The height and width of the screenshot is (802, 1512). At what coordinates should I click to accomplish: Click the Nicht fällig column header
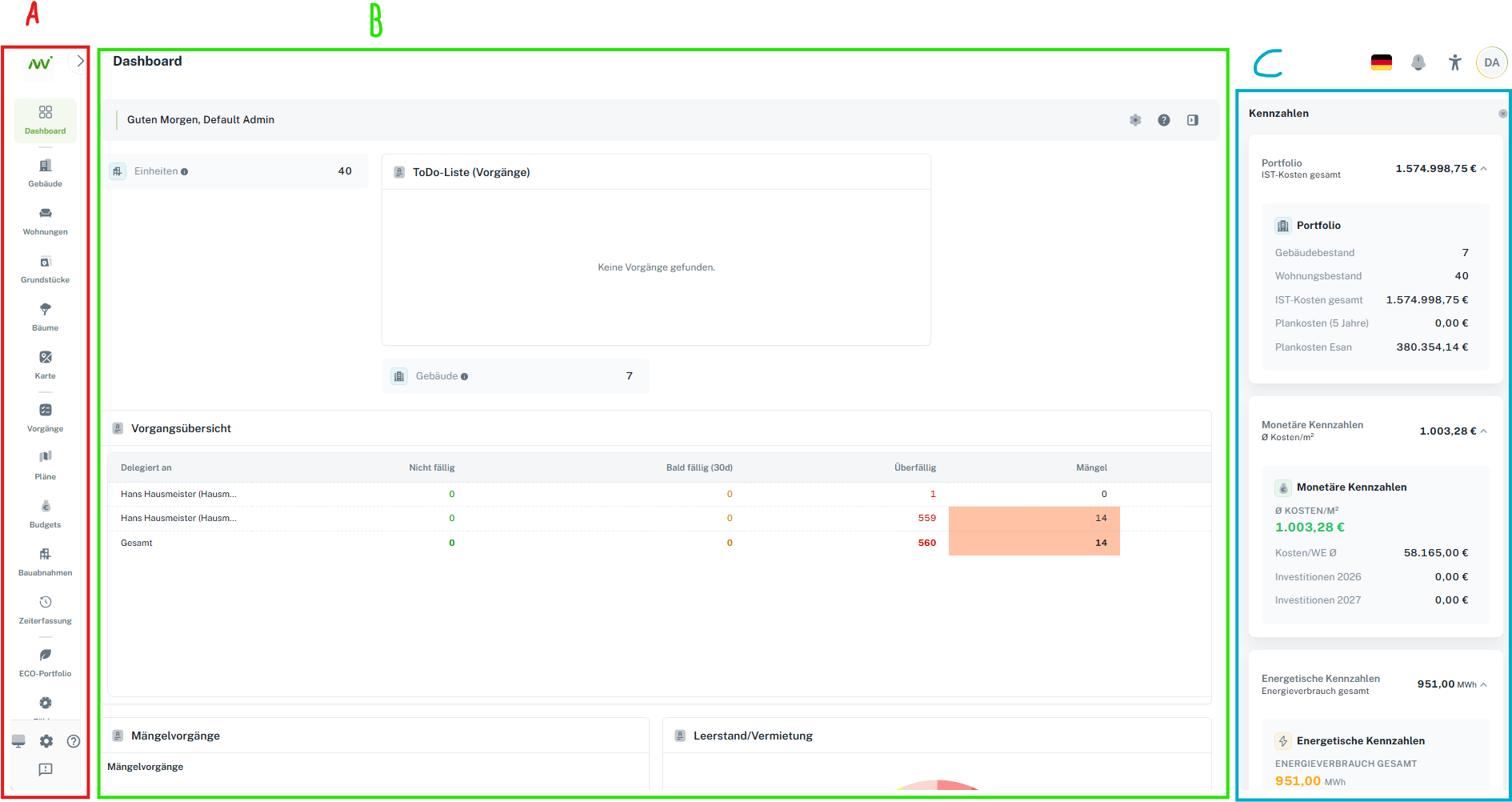[x=432, y=467]
